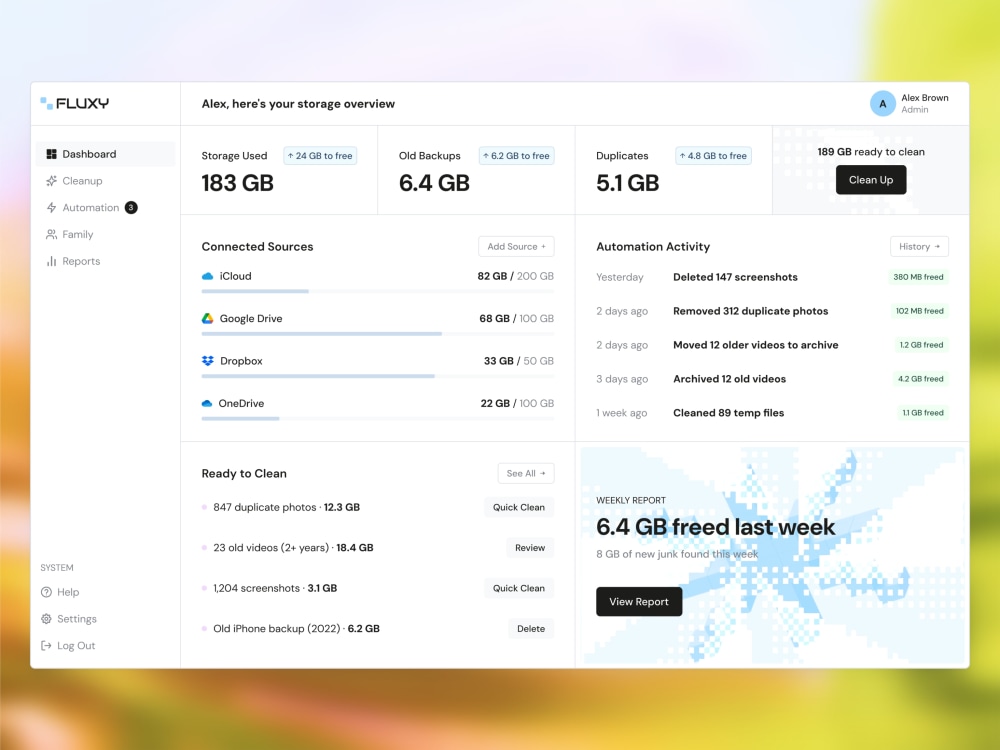The width and height of the screenshot is (1000, 750).
Task: Click the Dashboard grid icon
Action: pyautogui.click(x=51, y=154)
